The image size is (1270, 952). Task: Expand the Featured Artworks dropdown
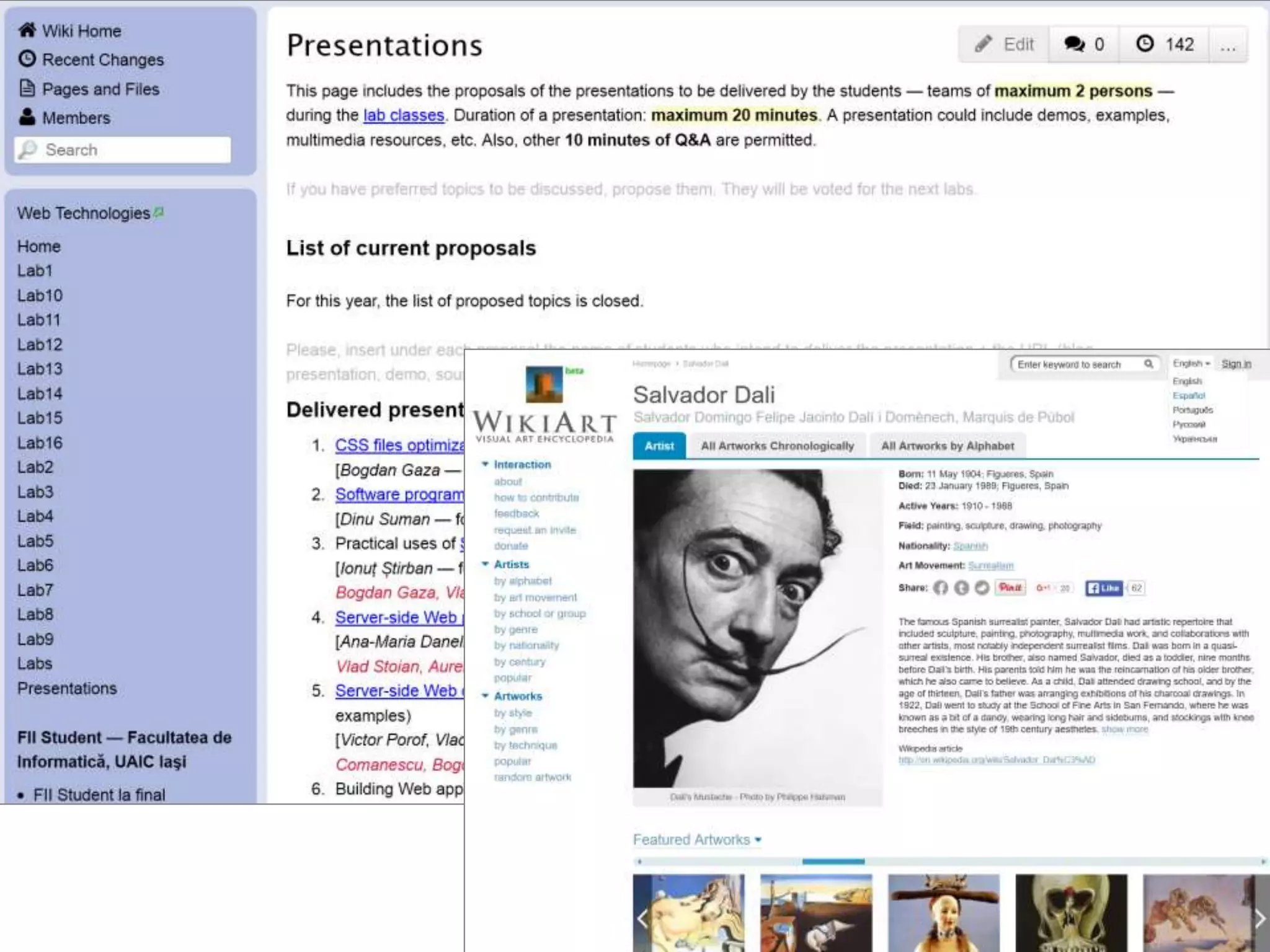click(758, 840)
